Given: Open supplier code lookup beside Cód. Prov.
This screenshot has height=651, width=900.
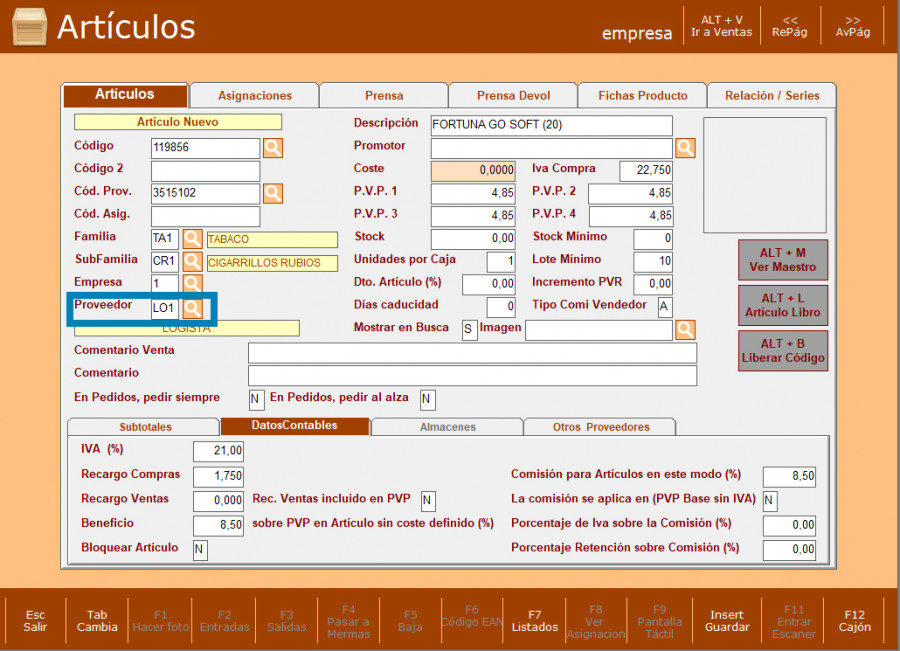Looking at the screenshot, I should [x=273, y=193].
